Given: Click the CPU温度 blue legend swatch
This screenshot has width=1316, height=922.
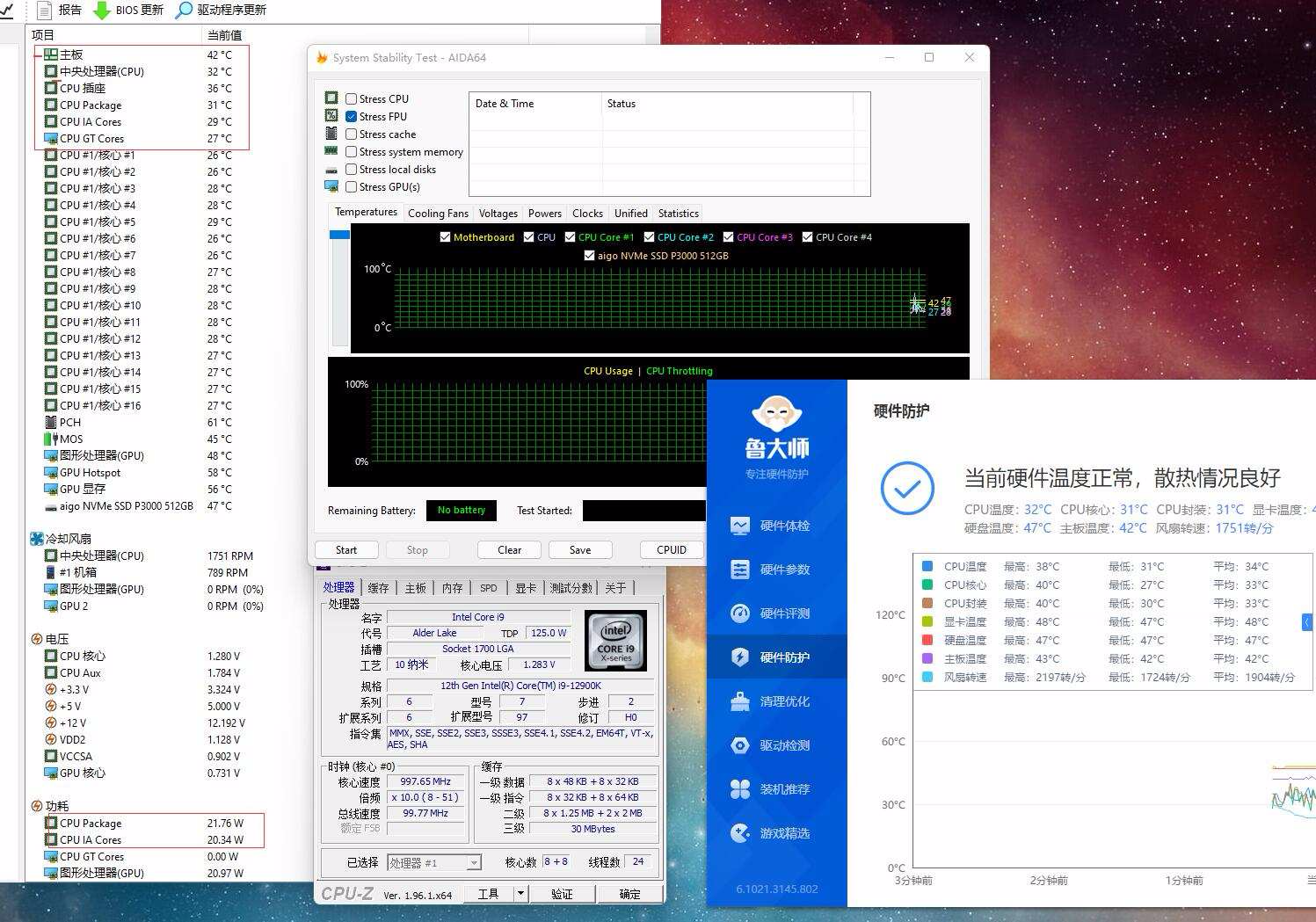Looking at the screenshot, I should click(927, 566).
